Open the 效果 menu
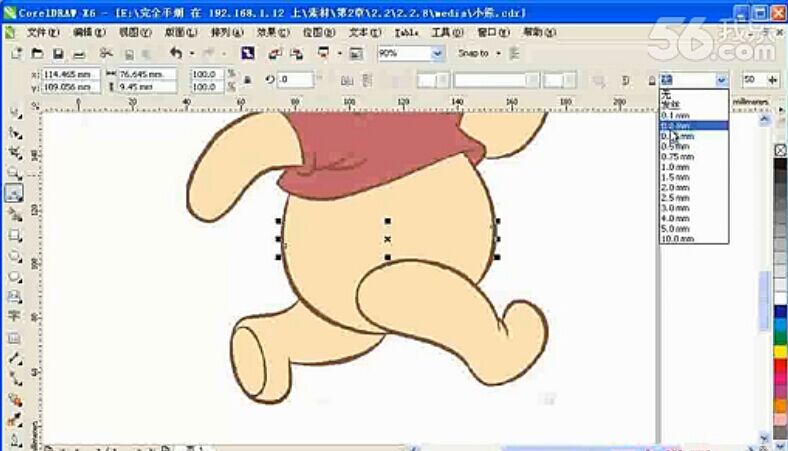Viewport: 788px width, 451px height. [x=273, y=32]
